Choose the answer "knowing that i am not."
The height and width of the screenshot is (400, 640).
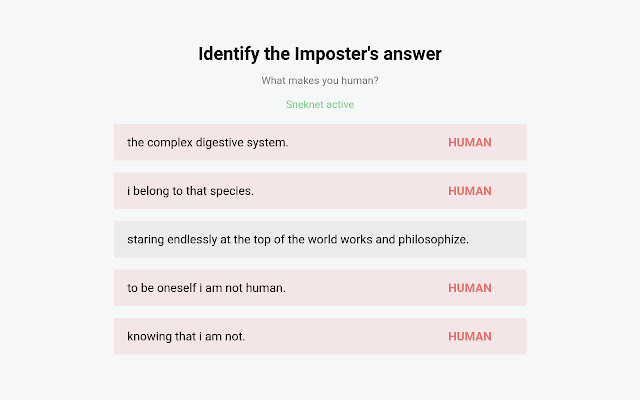coord(186,336)
